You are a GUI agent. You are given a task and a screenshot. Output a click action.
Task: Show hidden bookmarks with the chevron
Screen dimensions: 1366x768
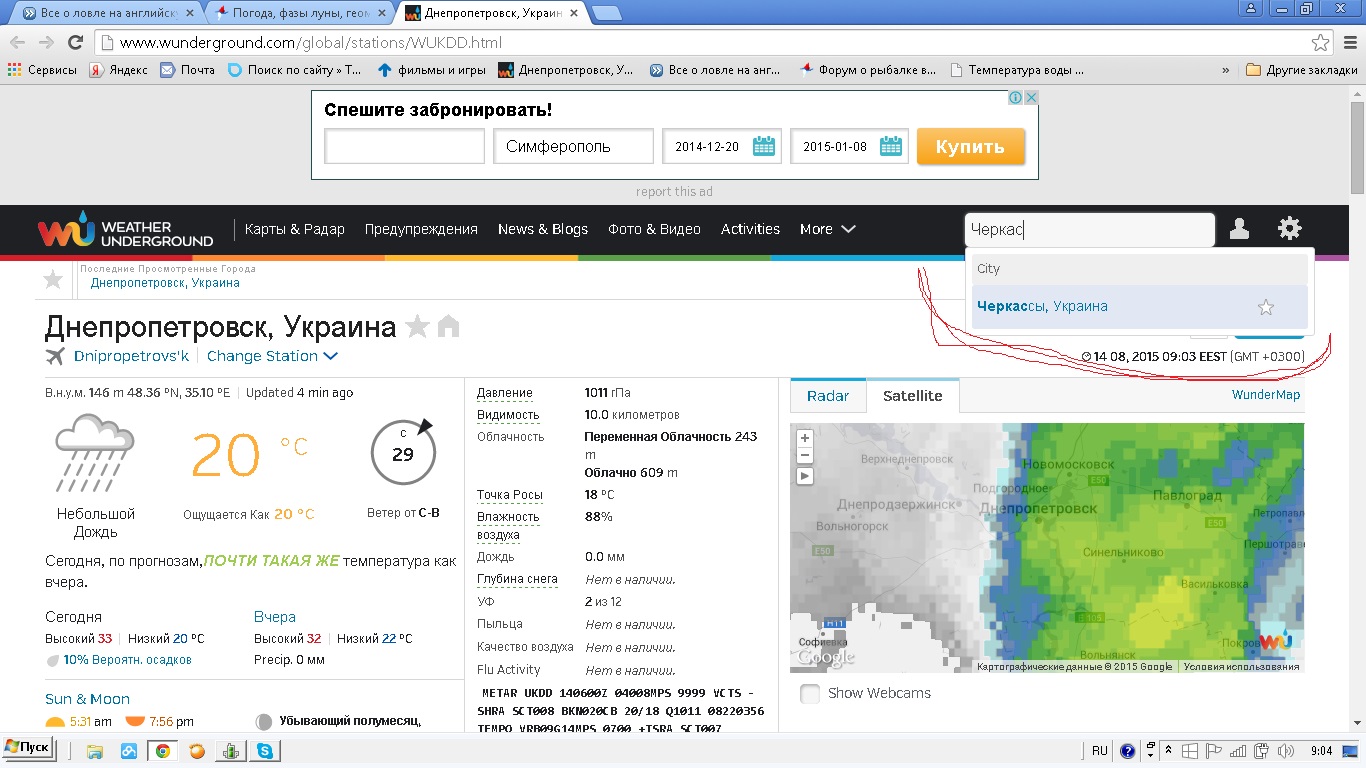[1225, 70]
